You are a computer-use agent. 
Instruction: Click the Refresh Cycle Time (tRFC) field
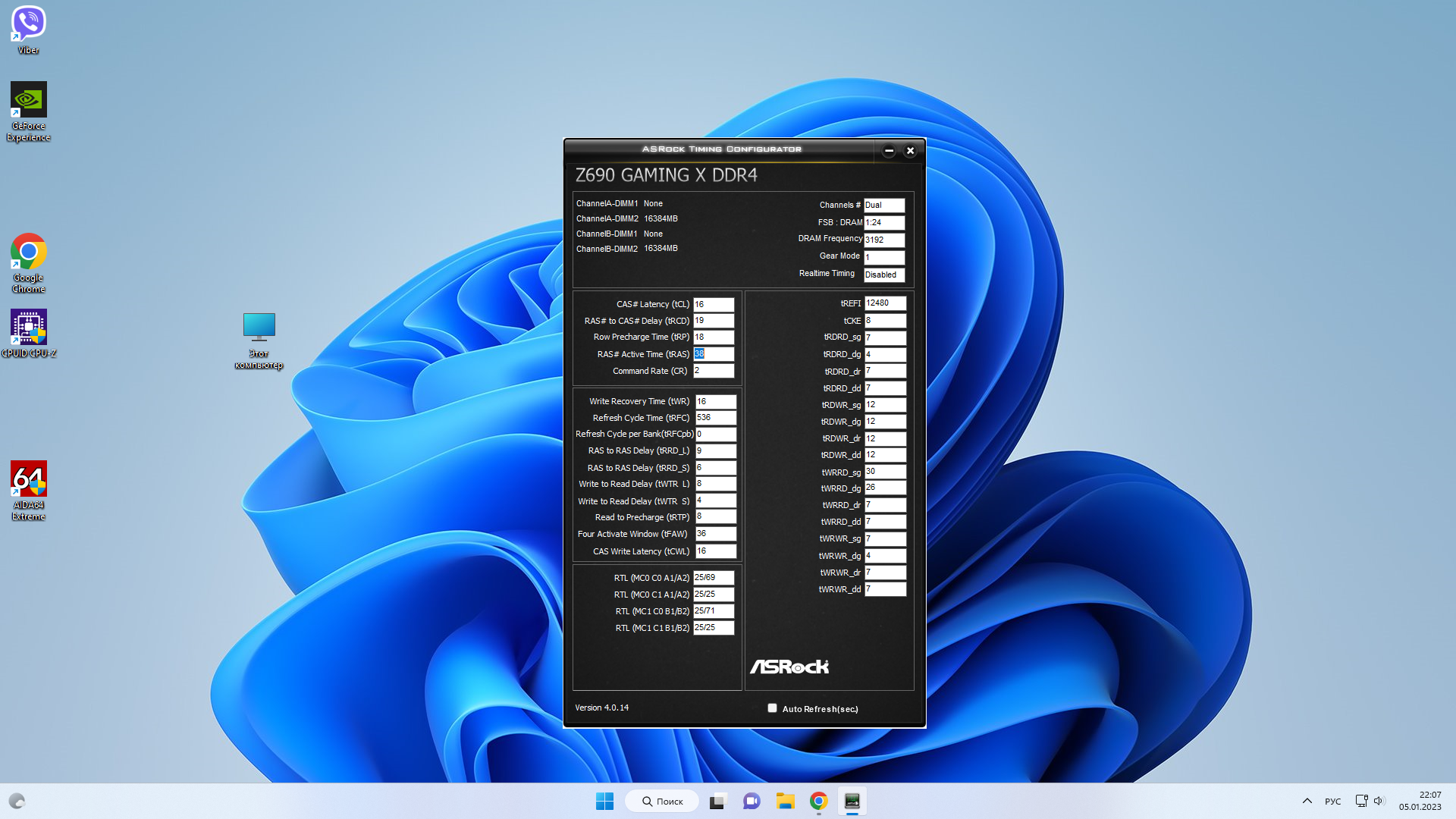point(715,418)
